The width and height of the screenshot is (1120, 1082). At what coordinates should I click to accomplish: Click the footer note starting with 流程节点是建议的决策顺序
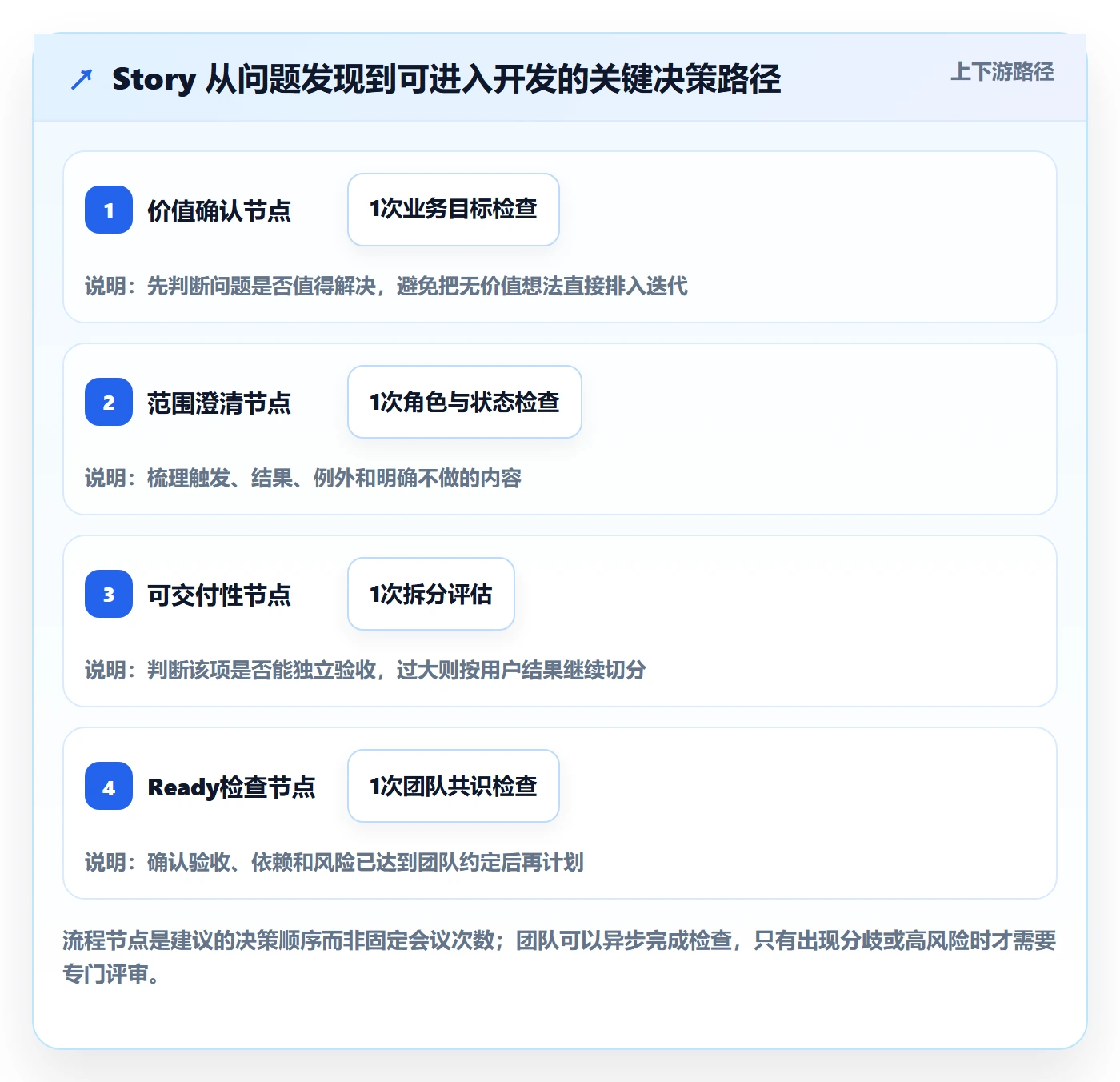tap(559, 956)
